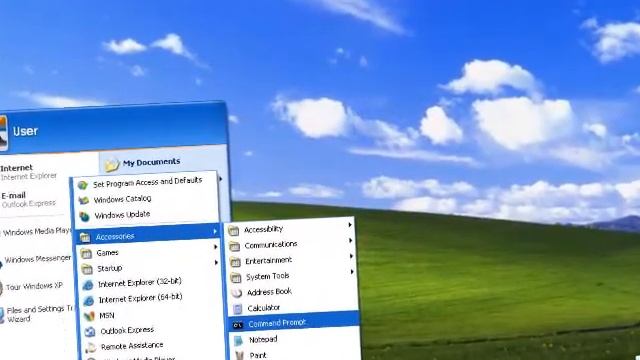Viewport: 640px width, 360px height.
Task: Open pinned E-mail Outlook Express item
Action: [x=28, y=199]
